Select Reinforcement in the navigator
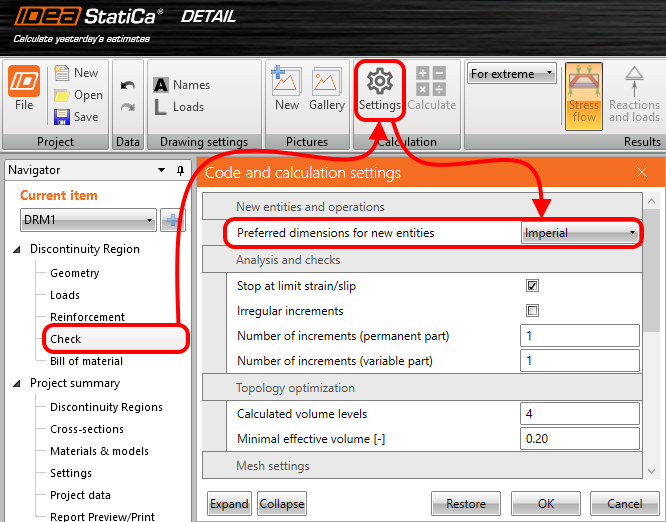This screenshot has height=522, width=666. pos(87,317)
